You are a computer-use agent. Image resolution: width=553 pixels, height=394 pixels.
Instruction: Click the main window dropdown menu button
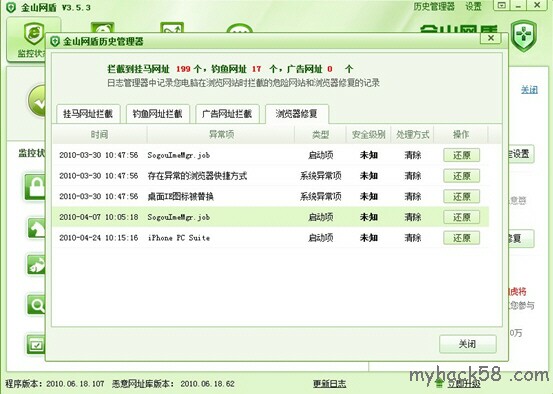(x=502, y=5)
